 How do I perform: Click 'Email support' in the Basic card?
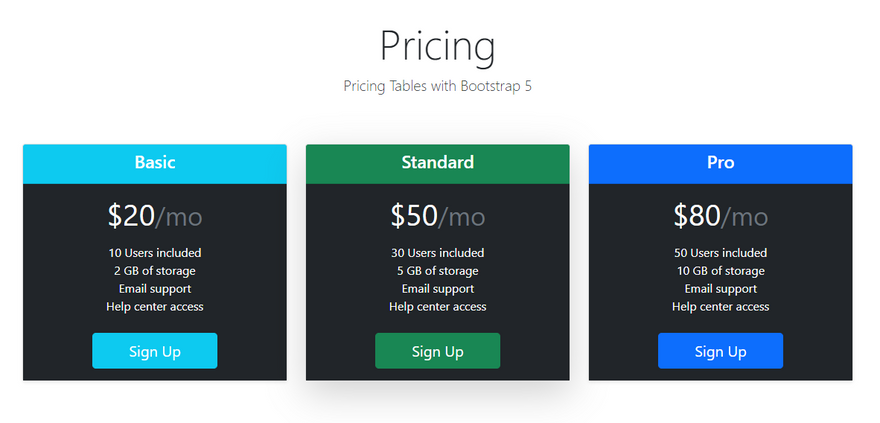155,289
